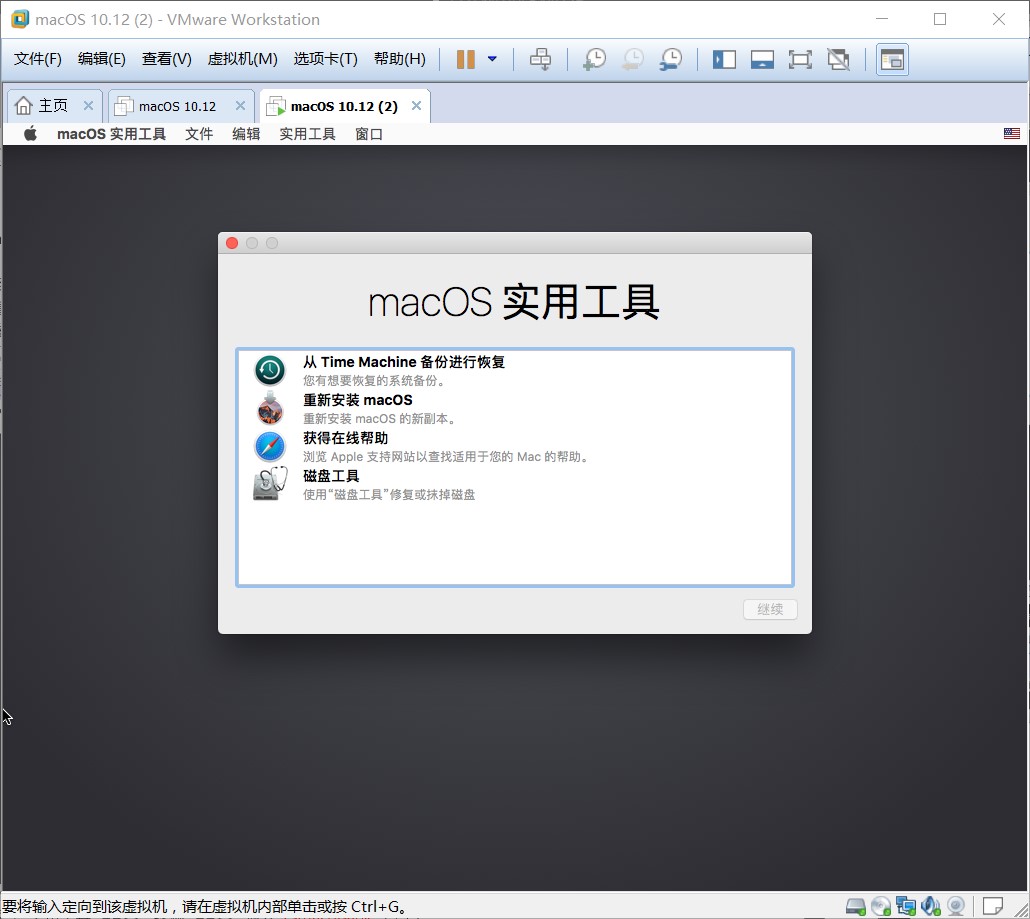The width and height of the screenshot is (1030, 919).
Task: Click the console view toolbar icon
Action: pyautogui.click(x=892, y=60)
